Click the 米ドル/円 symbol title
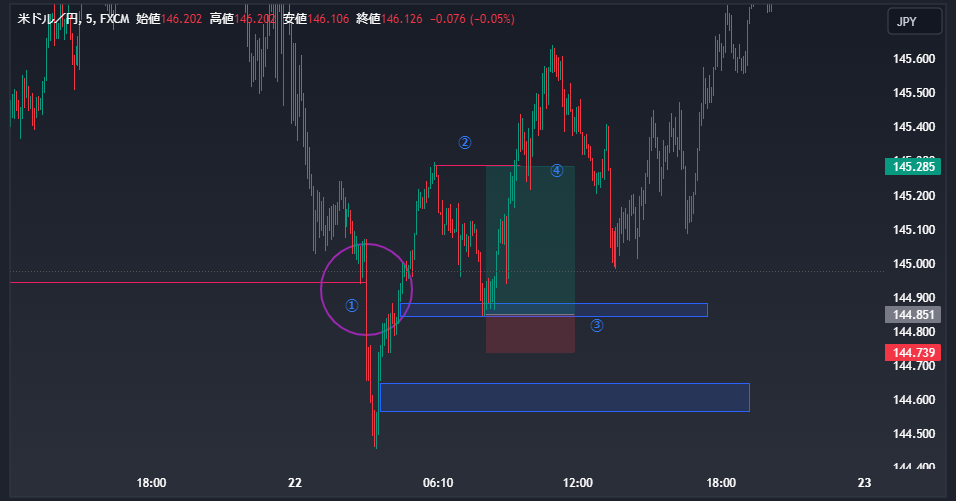This screenshot has width=956, height=501. (x=50, y=19)
